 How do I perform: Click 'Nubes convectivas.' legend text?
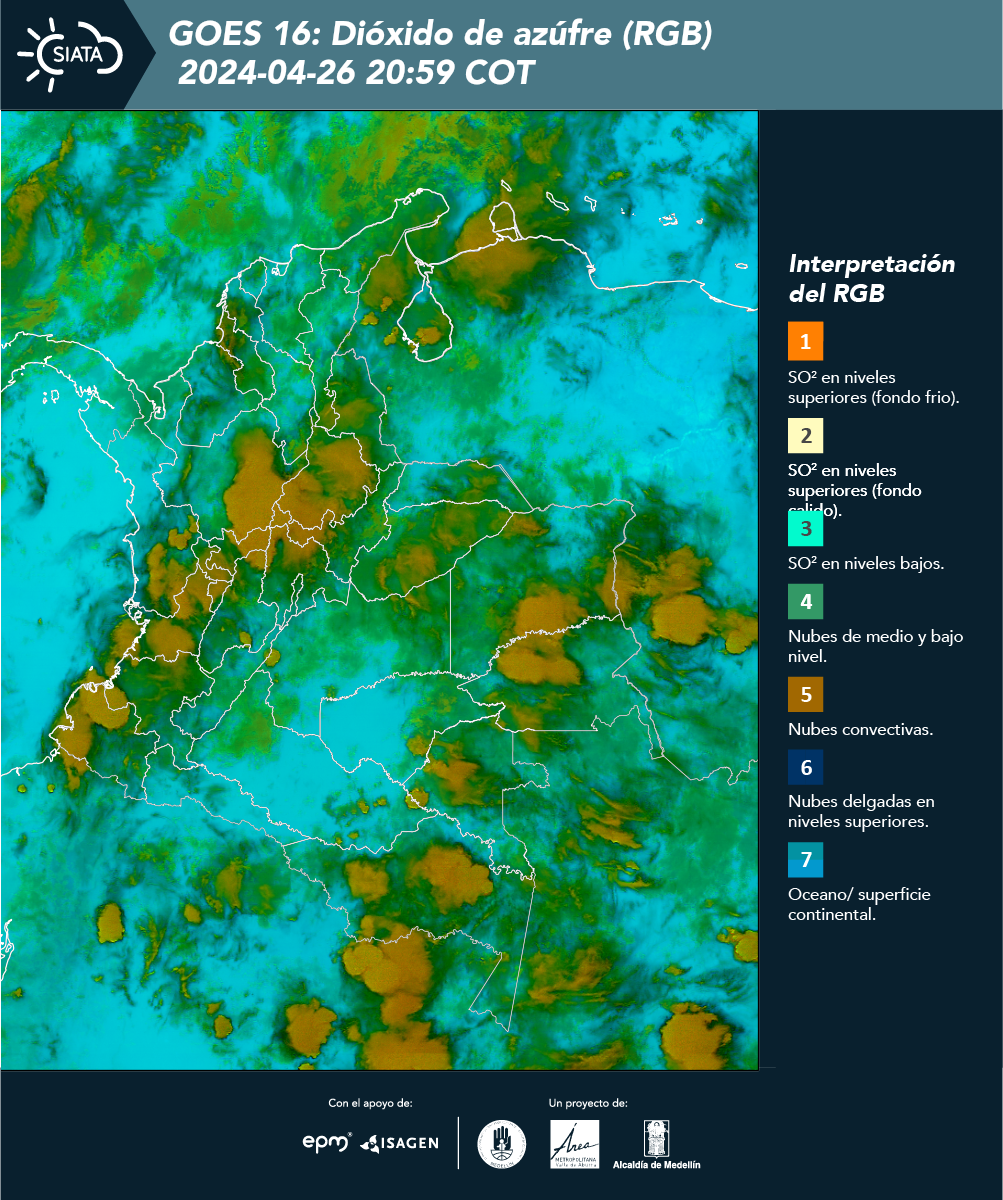pyautogui.click(x=860, y=729)
